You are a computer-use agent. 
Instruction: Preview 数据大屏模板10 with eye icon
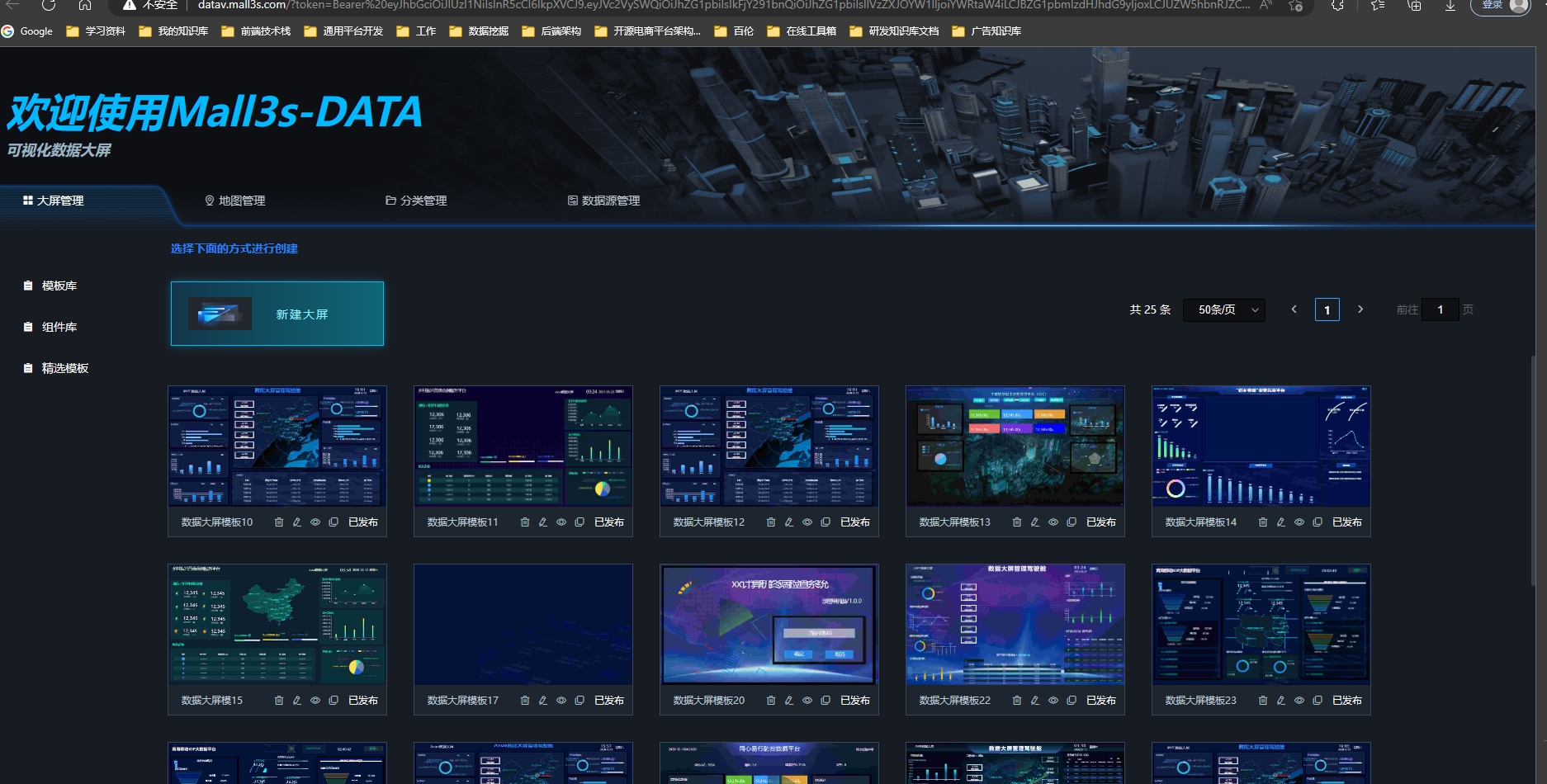(315, 522)
